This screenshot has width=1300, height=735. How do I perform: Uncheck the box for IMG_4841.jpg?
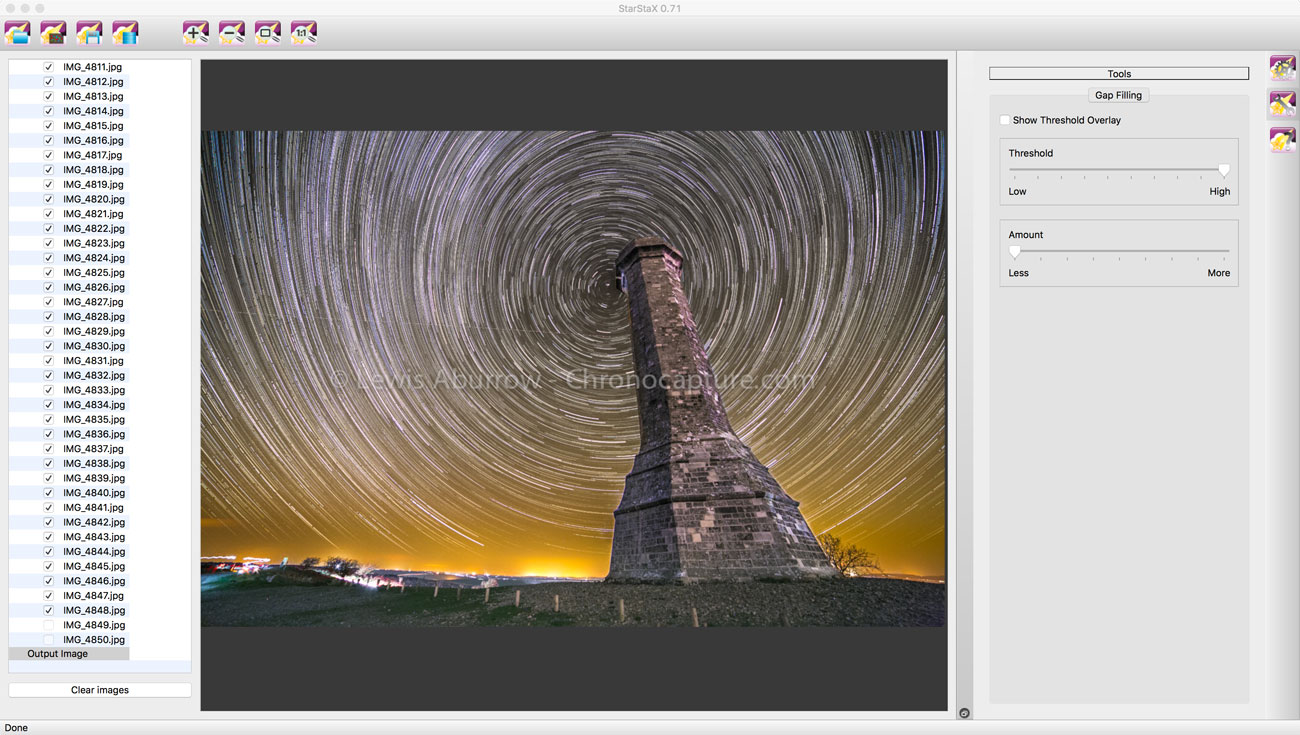pos(48,507)
